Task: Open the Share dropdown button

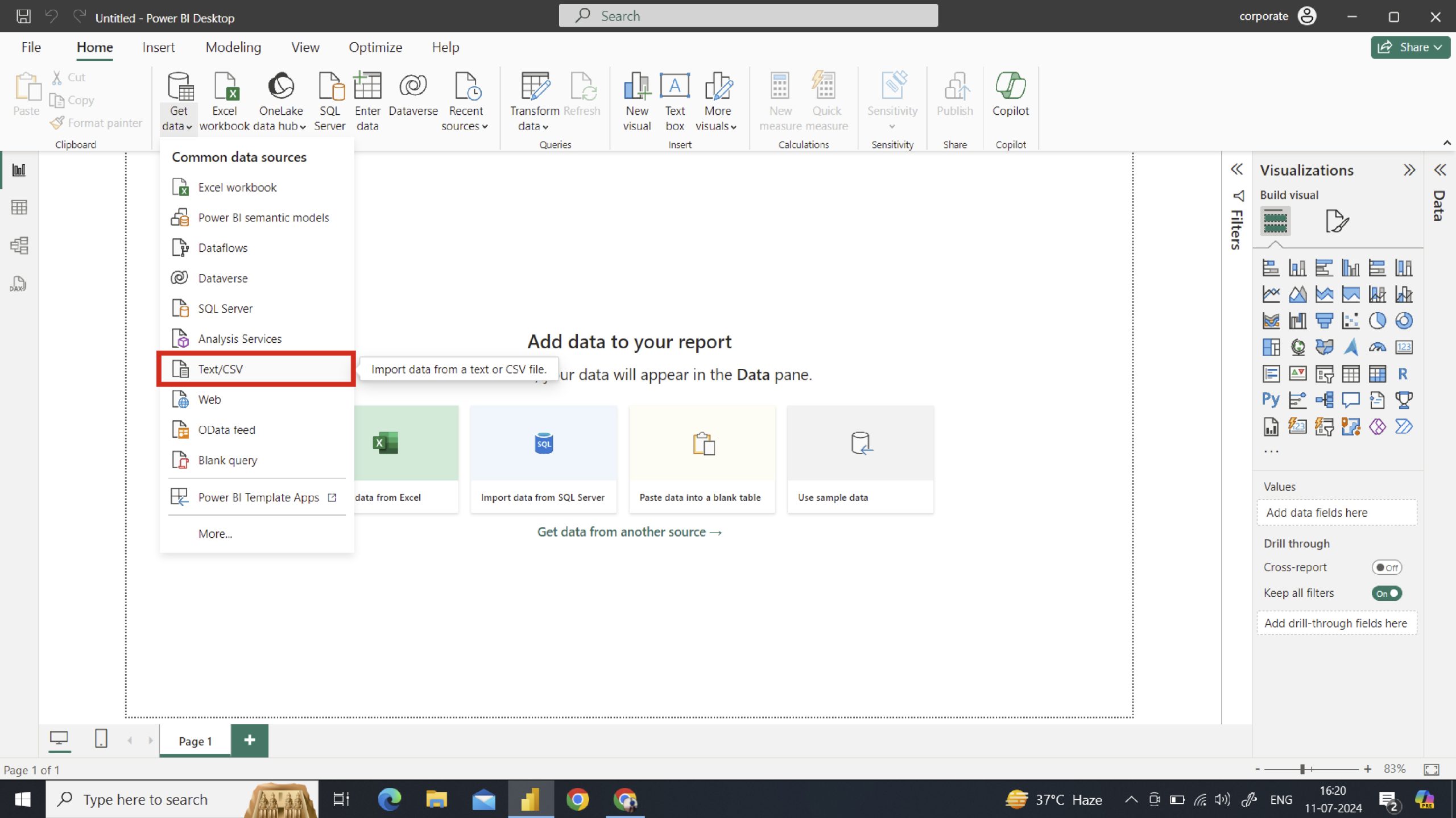Action: (x=1410, y=47)
